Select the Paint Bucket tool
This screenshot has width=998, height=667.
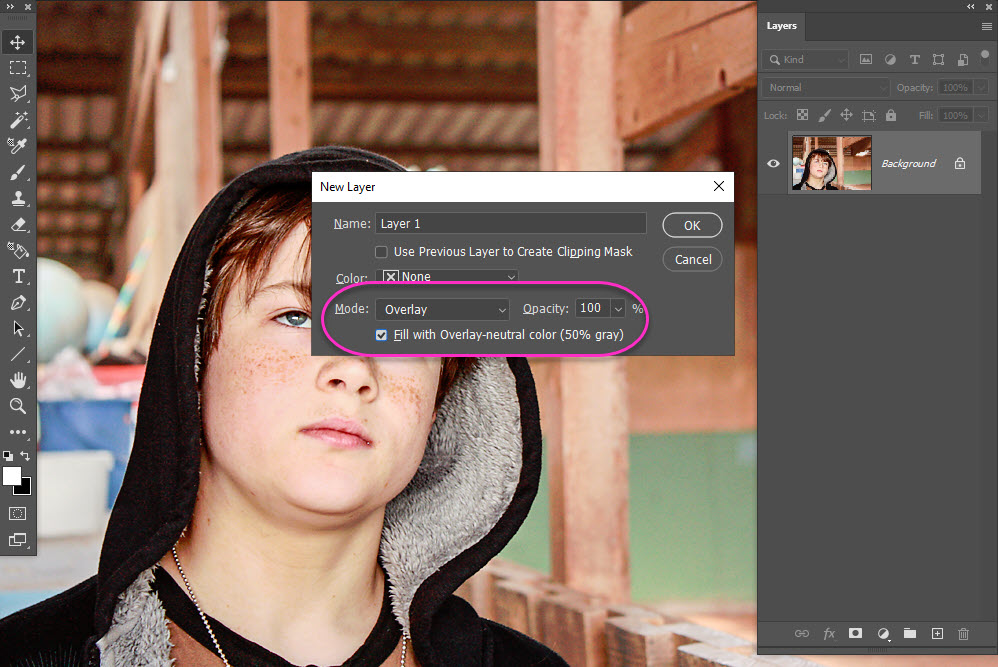pos(18,250)
